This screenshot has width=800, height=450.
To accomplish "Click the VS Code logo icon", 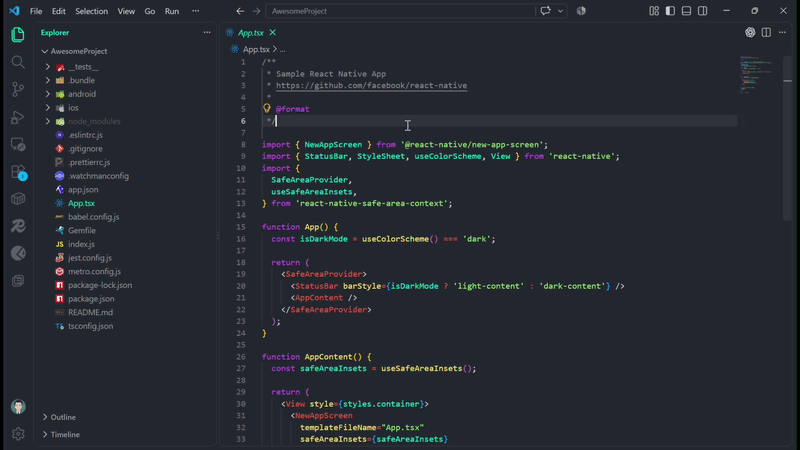I will (x=14, y=11).
